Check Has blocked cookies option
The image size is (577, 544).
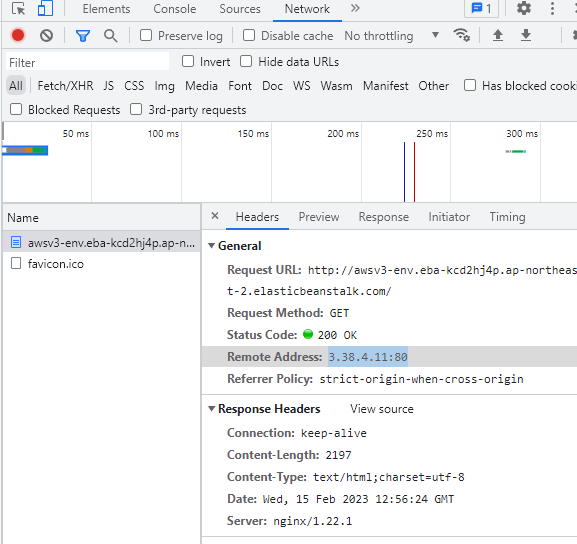click(x=470, y=85)
